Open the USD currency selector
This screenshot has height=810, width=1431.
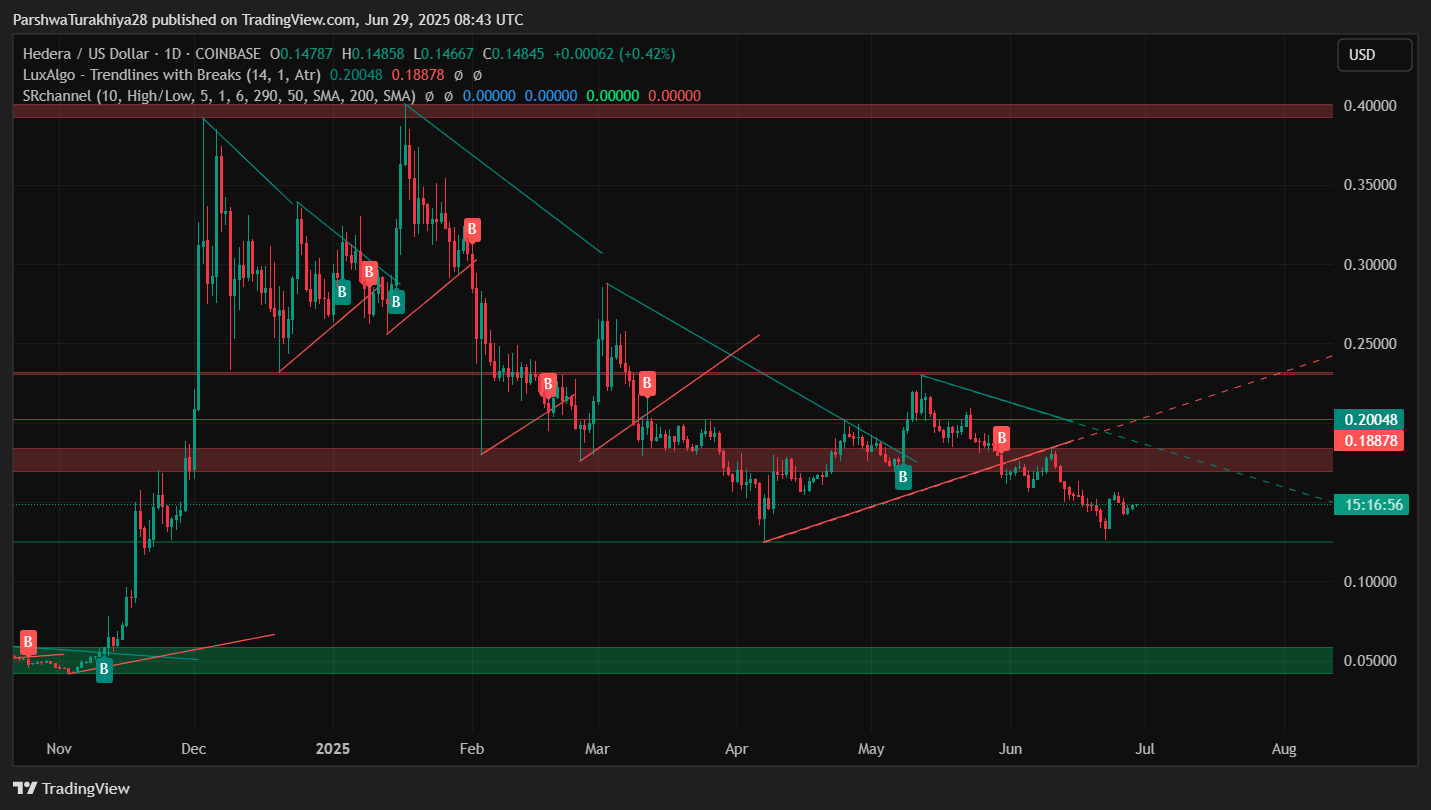1374,55
